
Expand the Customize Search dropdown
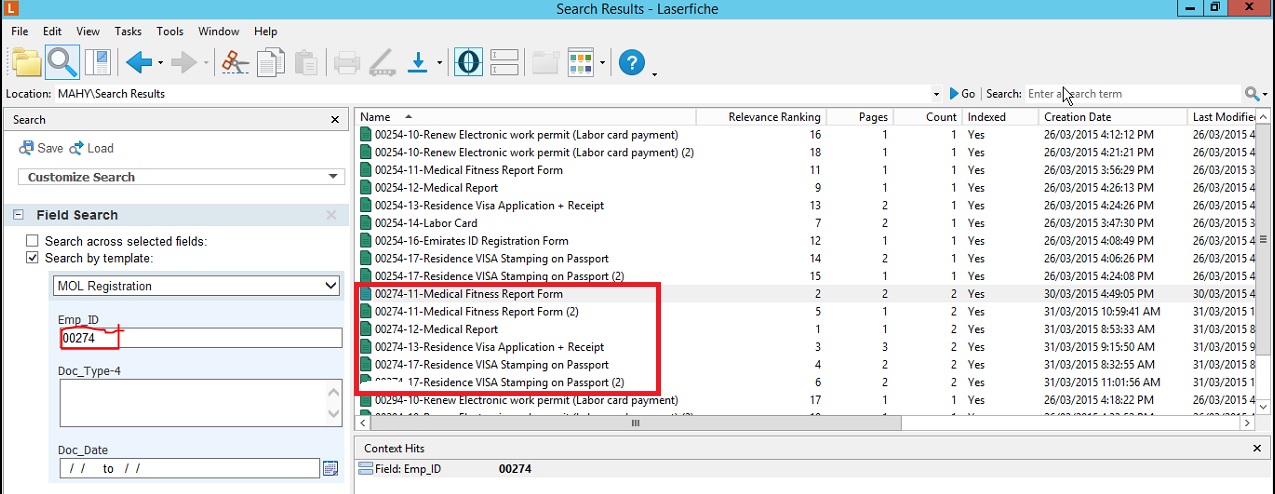click(x=333, y=177)
